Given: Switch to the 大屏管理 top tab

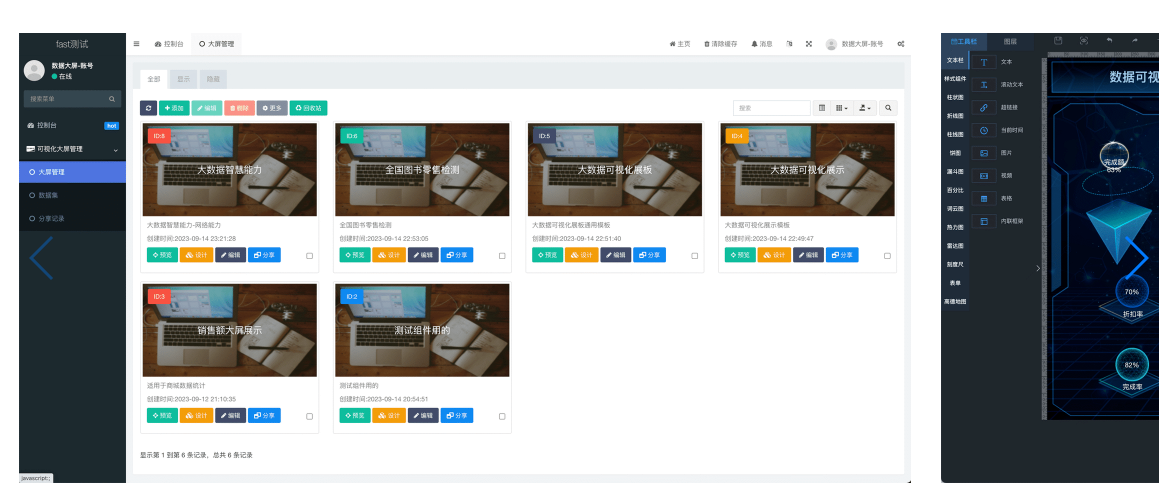Looking at the screenshot, I should click(x=216, y=44).
